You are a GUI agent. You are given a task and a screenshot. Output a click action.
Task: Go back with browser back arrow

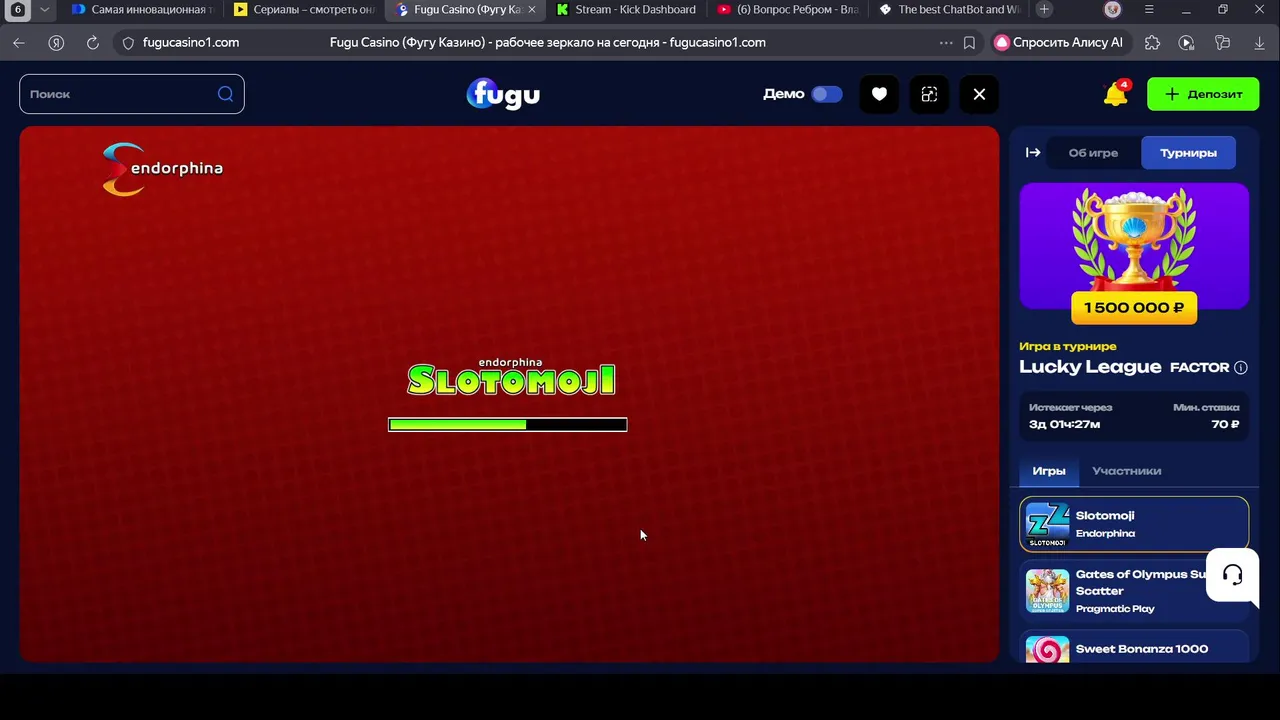tap(19, 43)
